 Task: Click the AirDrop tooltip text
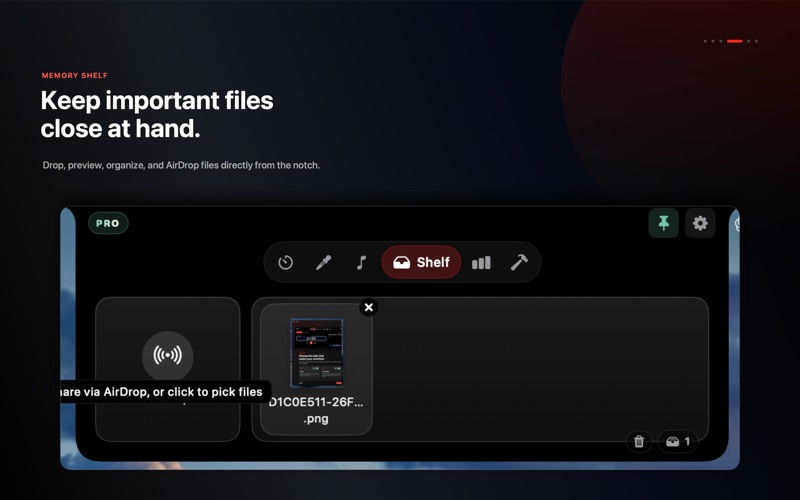point(162,392)
